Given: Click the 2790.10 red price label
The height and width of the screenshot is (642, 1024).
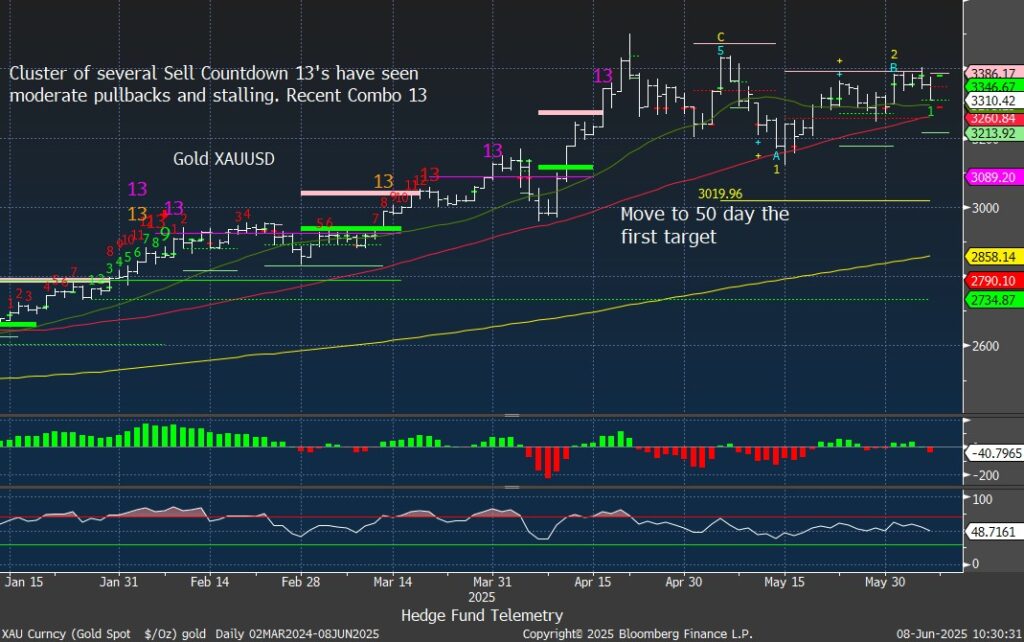Looking at the screenshot, I should [993, 281].
